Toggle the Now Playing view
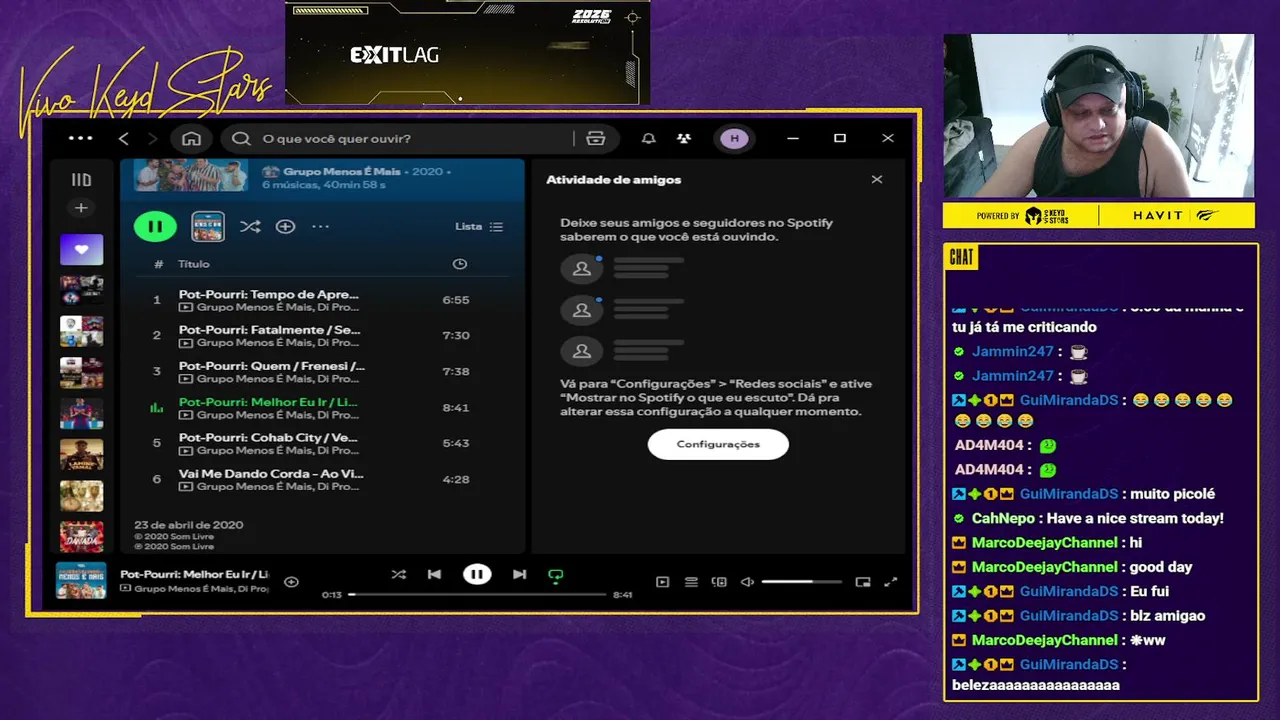The width and height of the screenshot is (1280, 720). tap(662, 582)
